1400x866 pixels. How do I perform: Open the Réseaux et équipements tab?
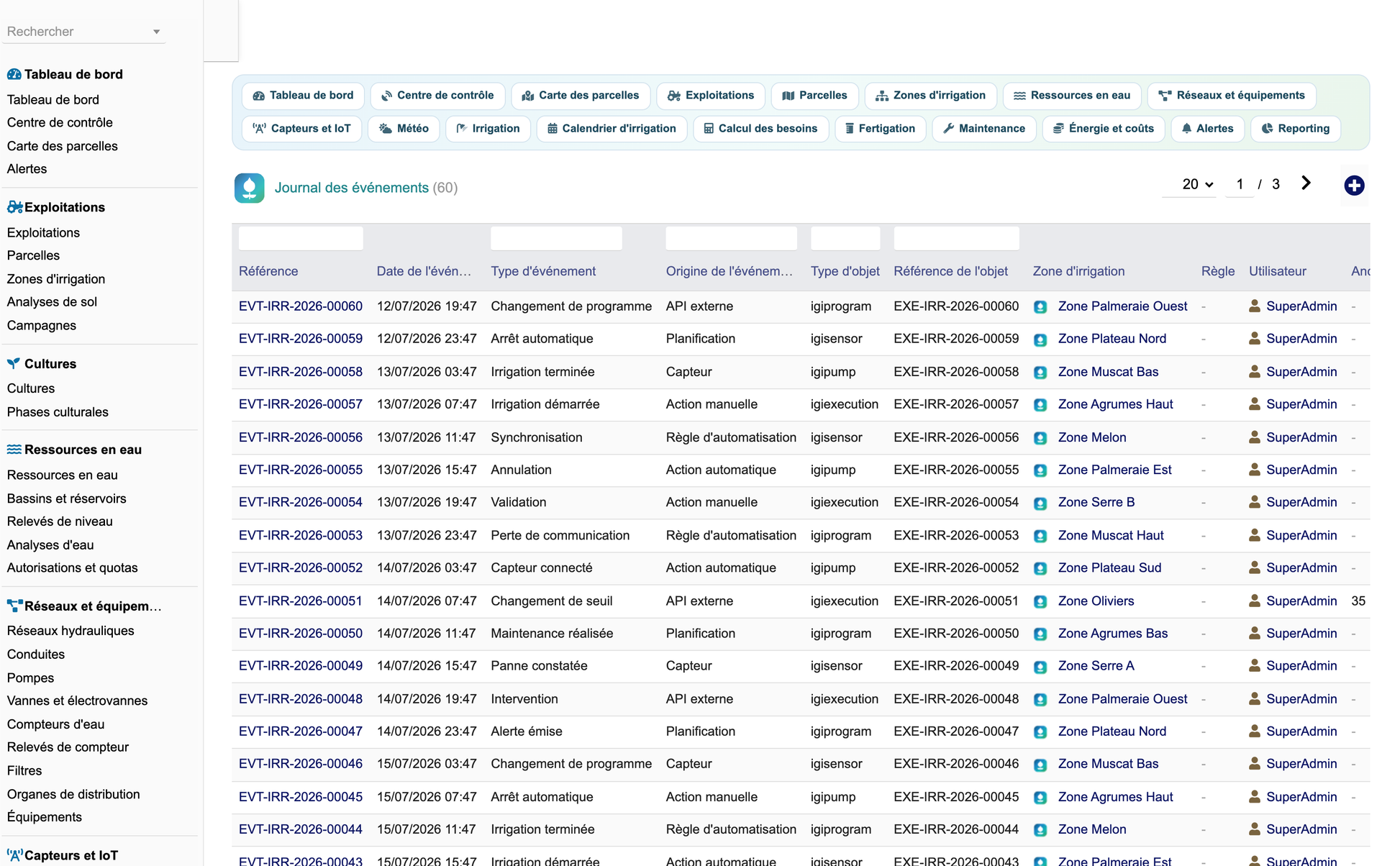1232,96
